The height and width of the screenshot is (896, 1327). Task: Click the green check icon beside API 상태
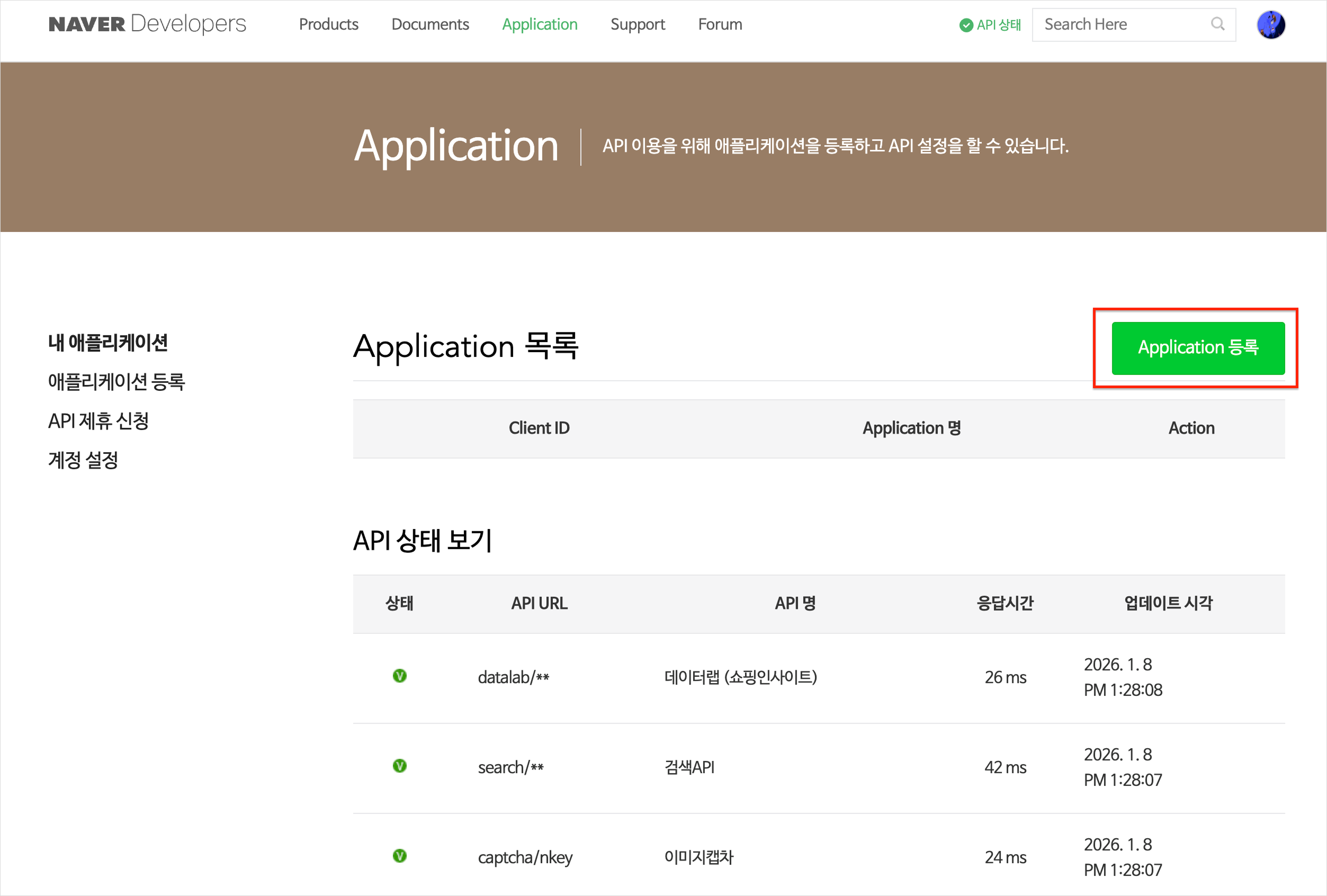[x=965, y=24]
